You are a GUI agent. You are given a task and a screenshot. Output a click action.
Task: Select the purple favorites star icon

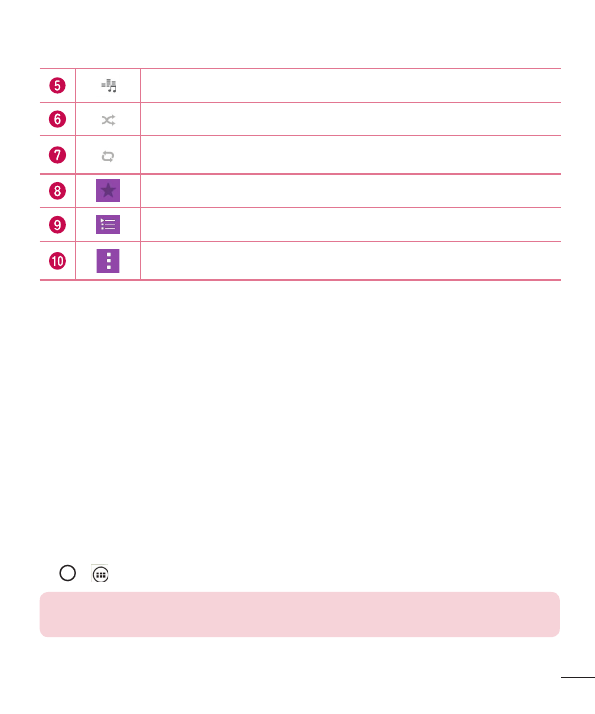point(108,190)
